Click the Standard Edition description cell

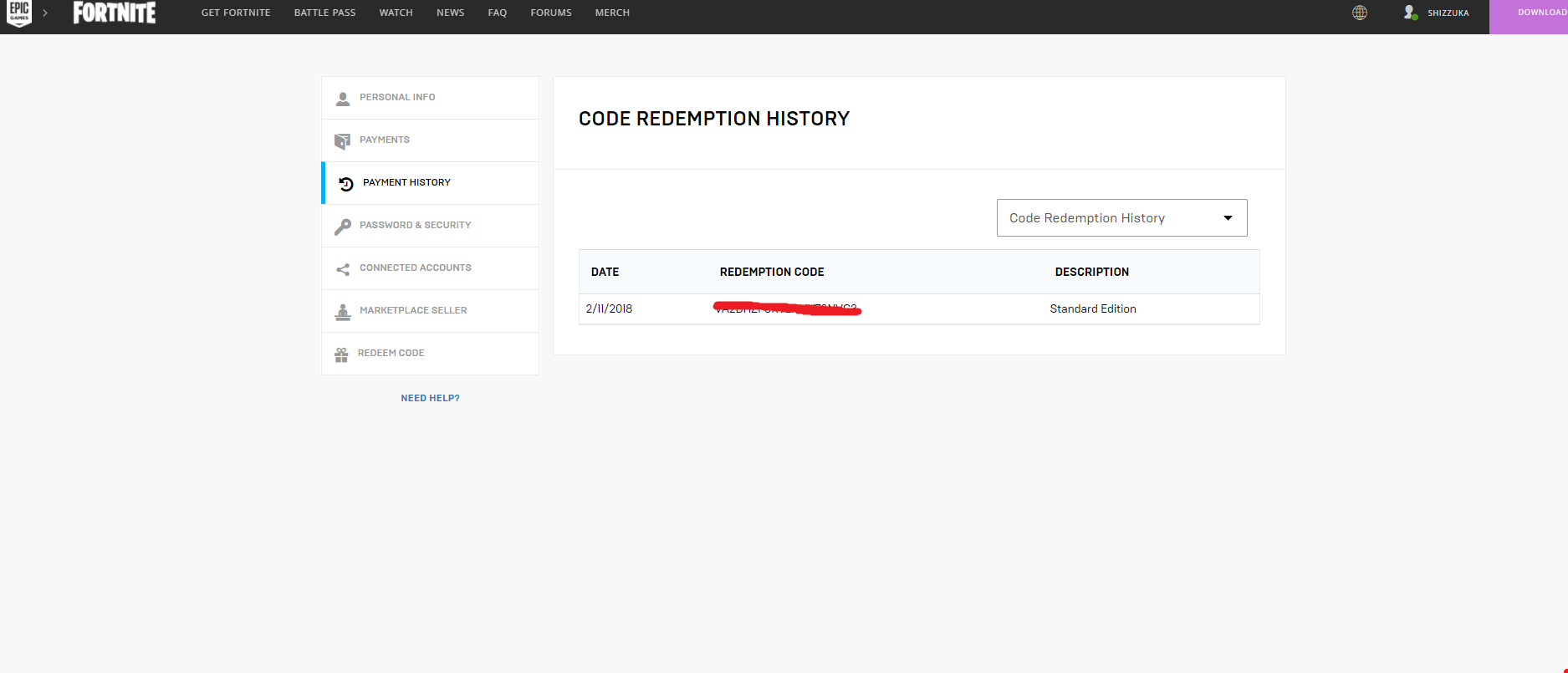1093,308
